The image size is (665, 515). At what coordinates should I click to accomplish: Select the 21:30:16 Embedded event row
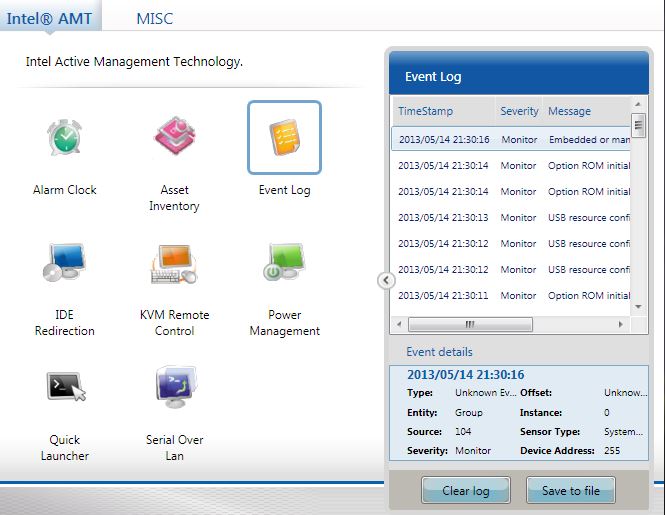coord(511,139)
